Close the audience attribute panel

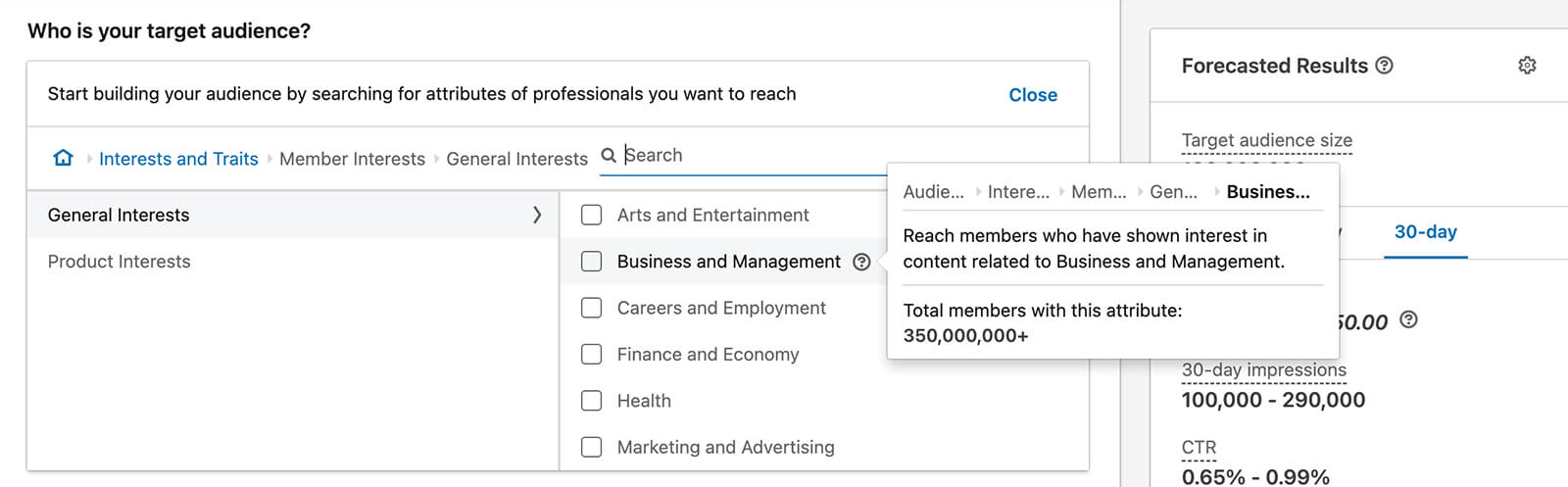coord(1033,95)
